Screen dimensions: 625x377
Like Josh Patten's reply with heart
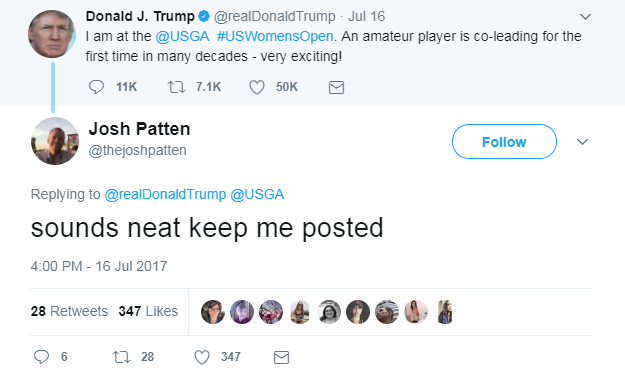(202, 357)
